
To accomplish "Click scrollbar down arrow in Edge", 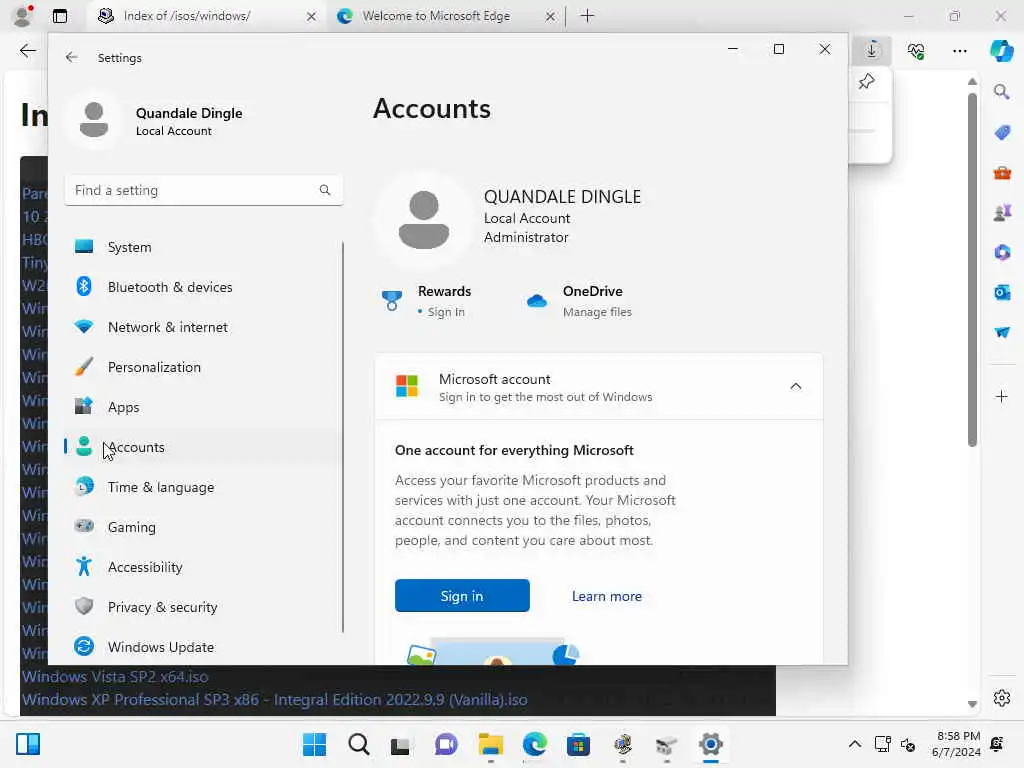I will [972, 704].
